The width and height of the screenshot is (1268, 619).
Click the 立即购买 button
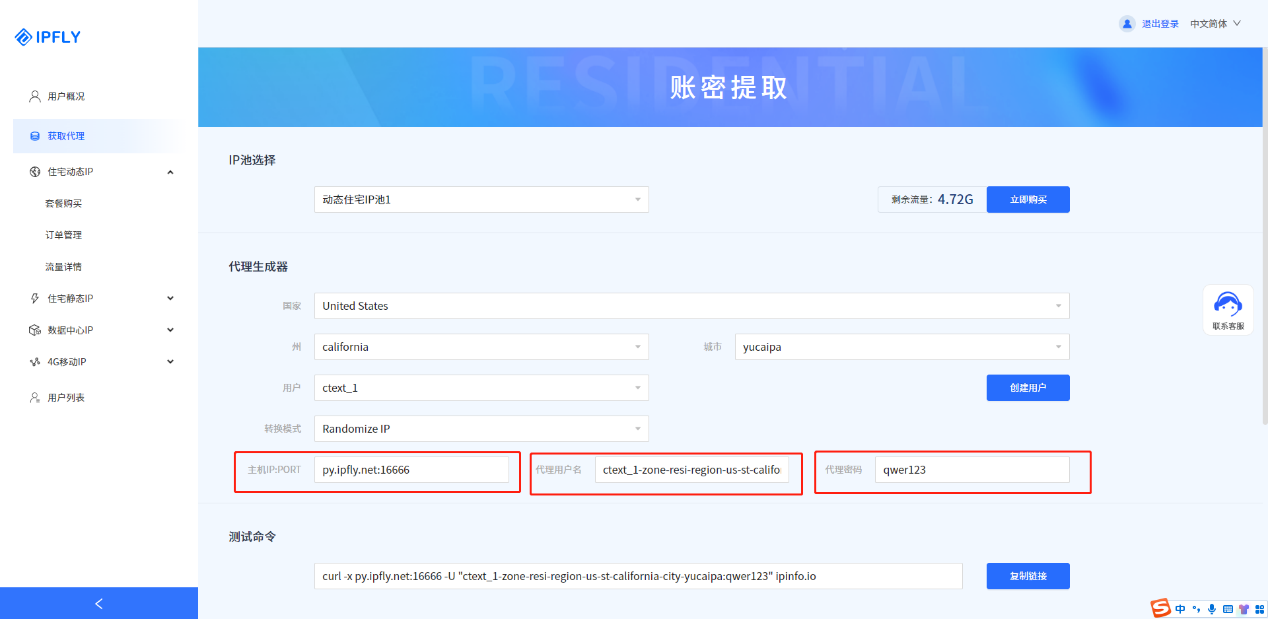click(1027, 200)
